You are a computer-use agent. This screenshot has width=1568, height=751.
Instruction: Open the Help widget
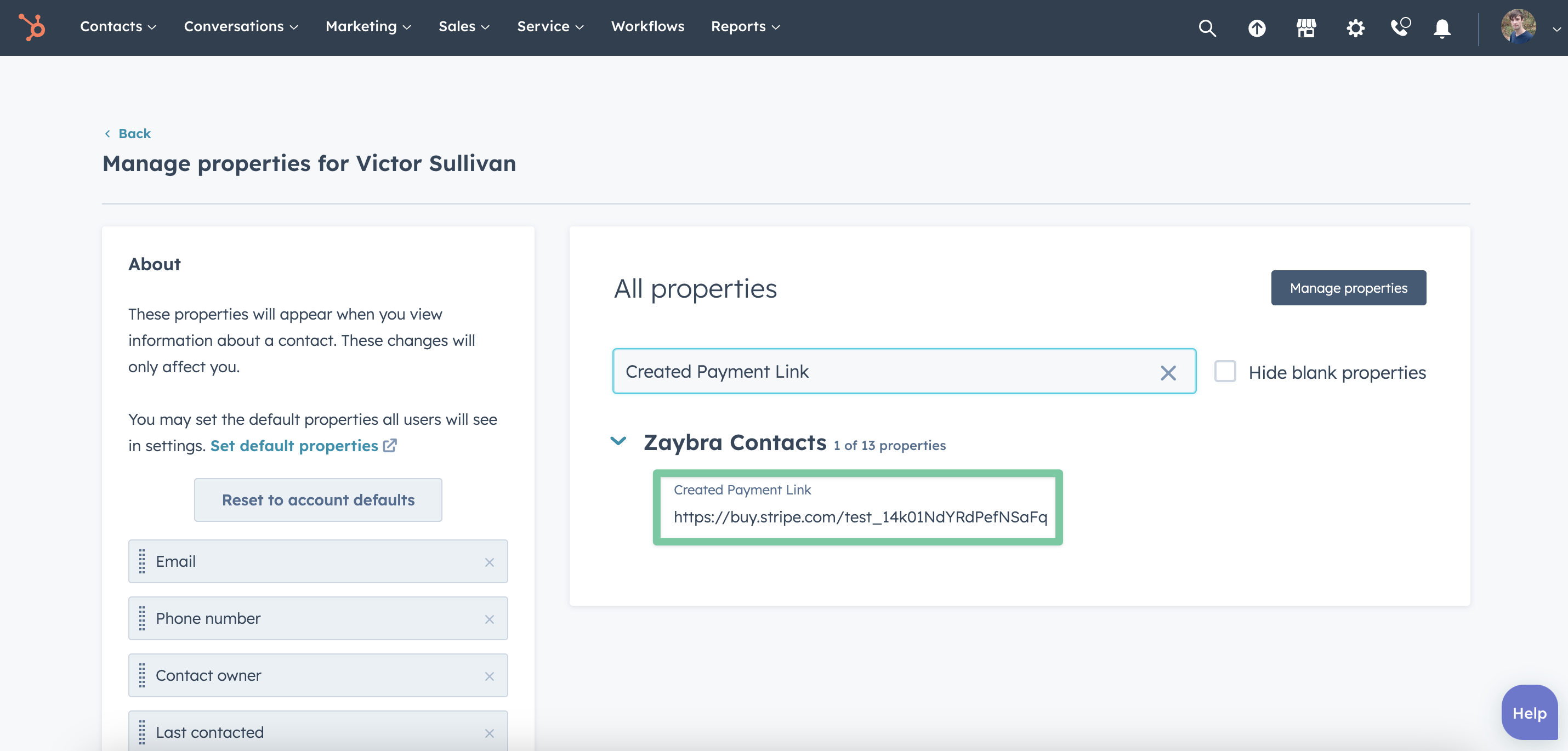coord(1529,713)
